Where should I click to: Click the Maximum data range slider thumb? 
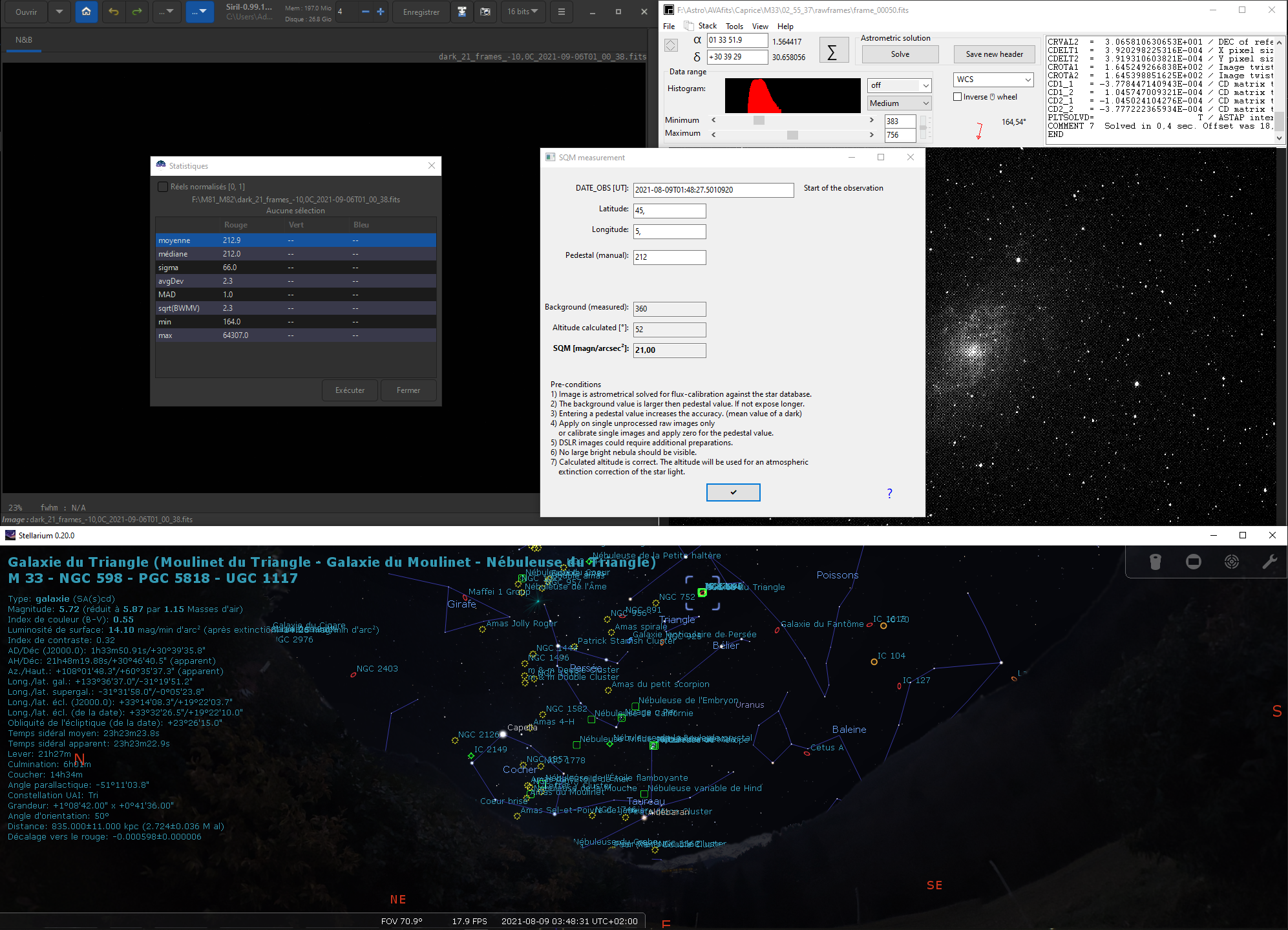[x=792, y=134]
